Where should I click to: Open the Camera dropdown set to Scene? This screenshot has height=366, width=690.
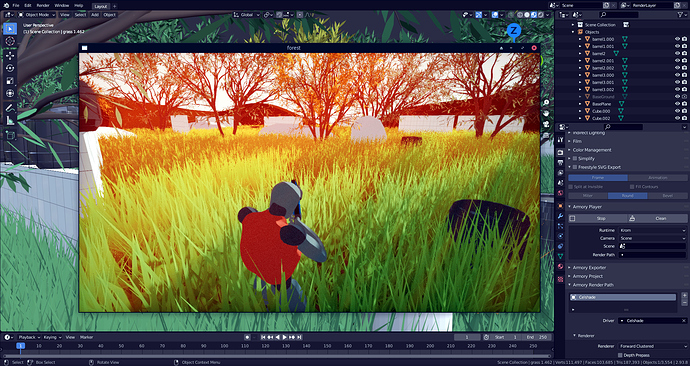pyautogui.click(x=652, y=238)
